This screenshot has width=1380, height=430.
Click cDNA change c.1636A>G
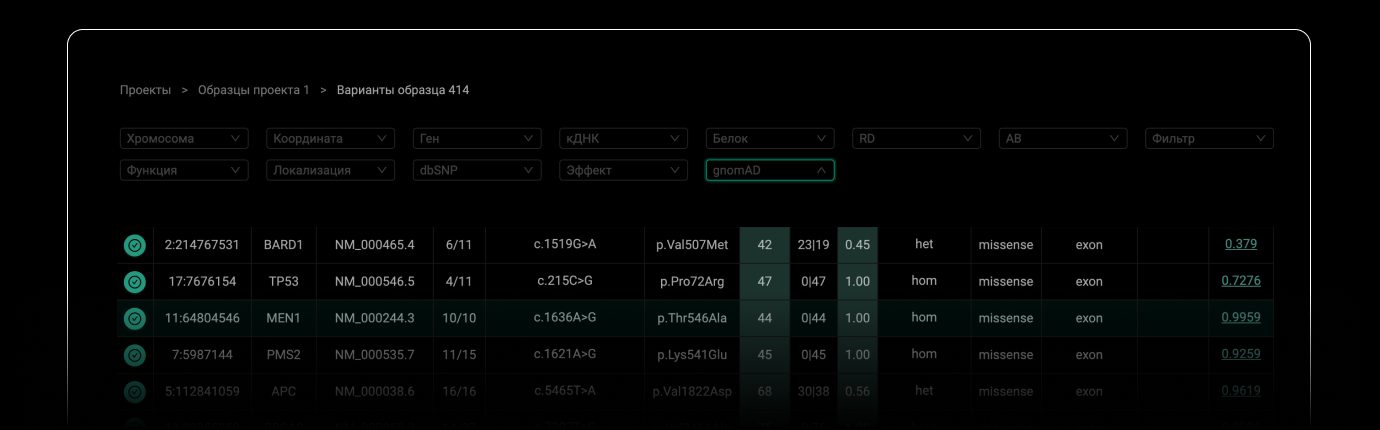point(565,318)
